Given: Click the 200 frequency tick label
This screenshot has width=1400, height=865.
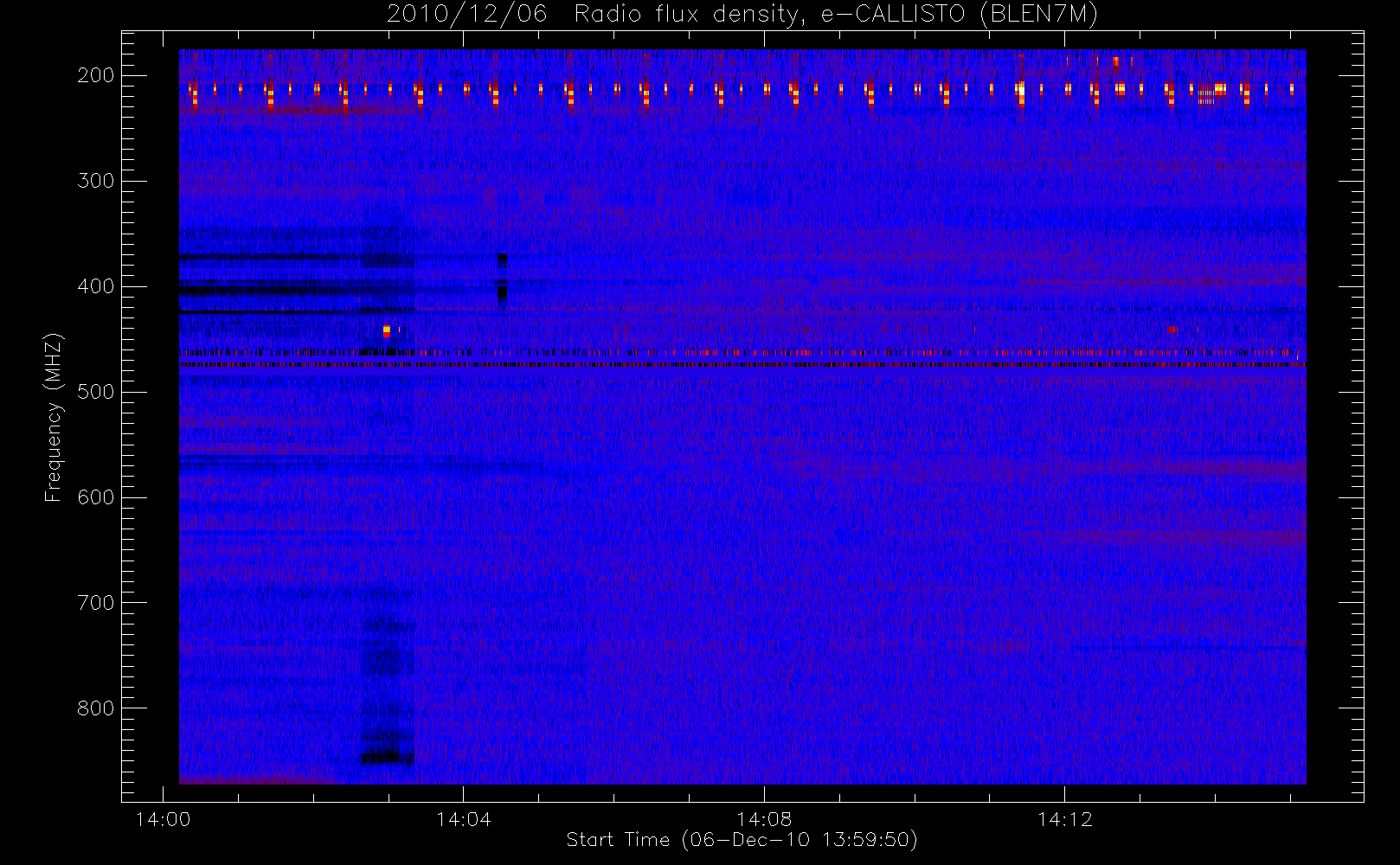Looking at the screenshot, I should click(x=96, y=75).
